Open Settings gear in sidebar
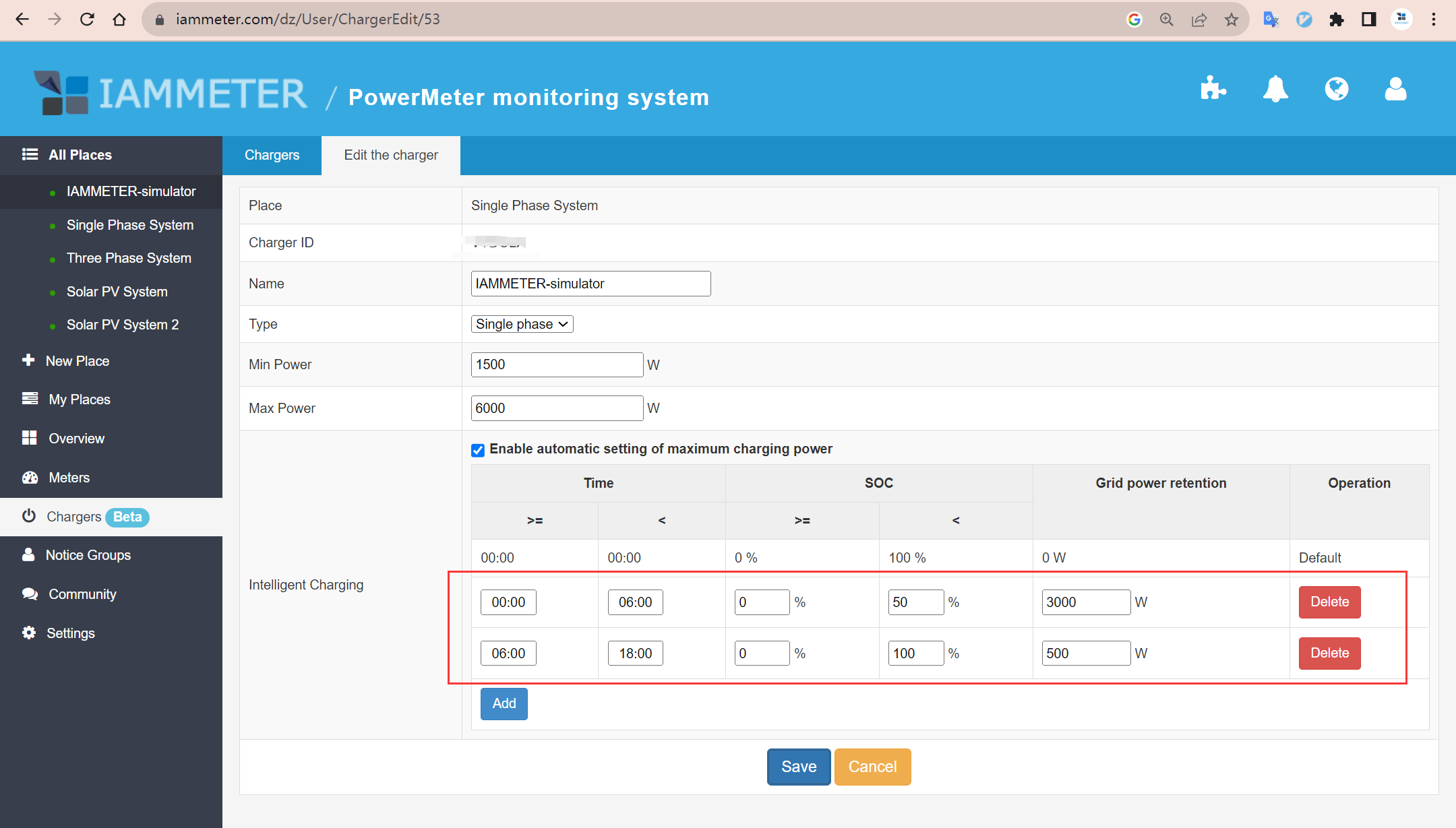Viewport: 1456px width, 828px height. 70,633
